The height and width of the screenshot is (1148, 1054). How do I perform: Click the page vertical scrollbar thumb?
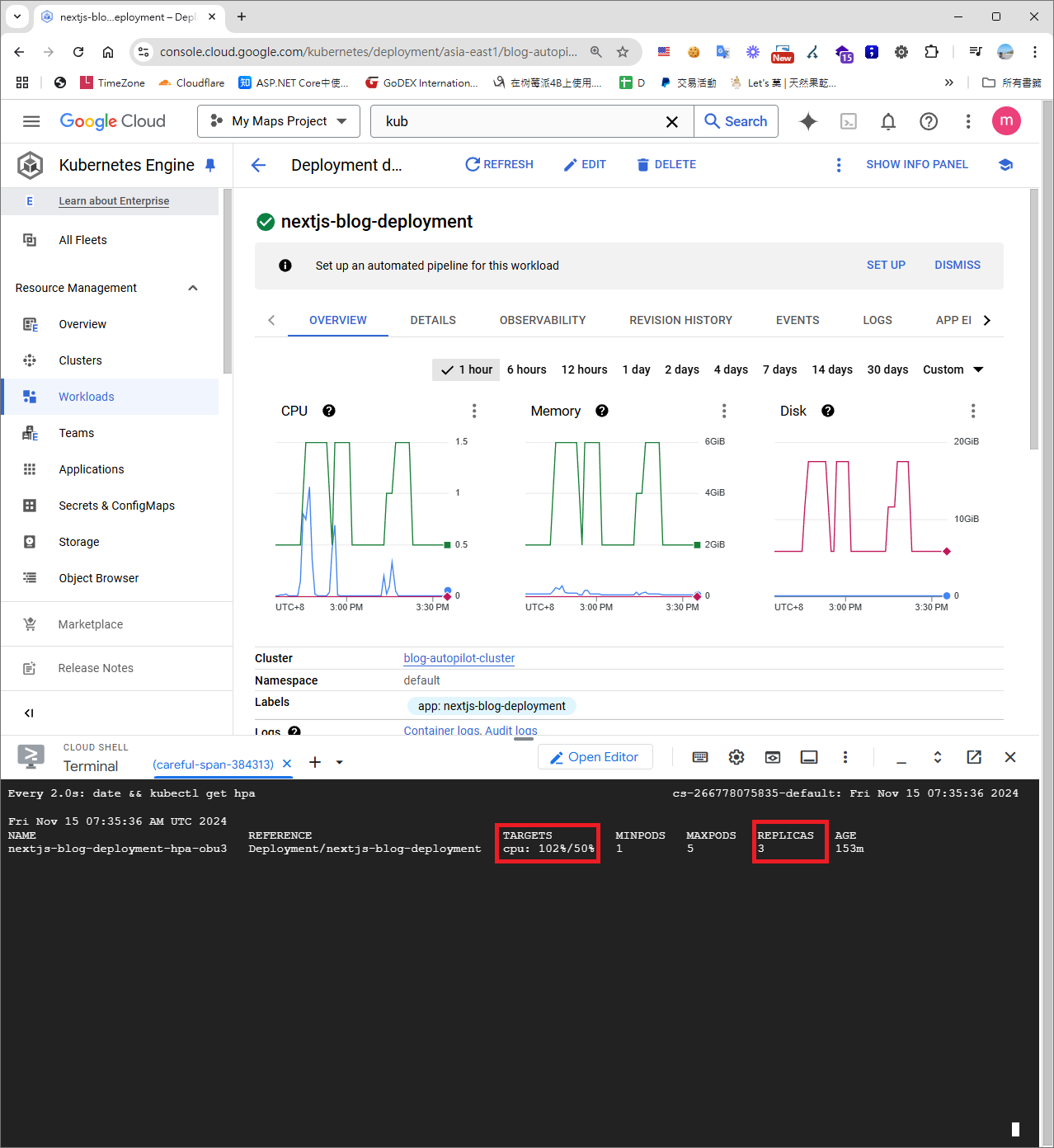point(1034,318)
